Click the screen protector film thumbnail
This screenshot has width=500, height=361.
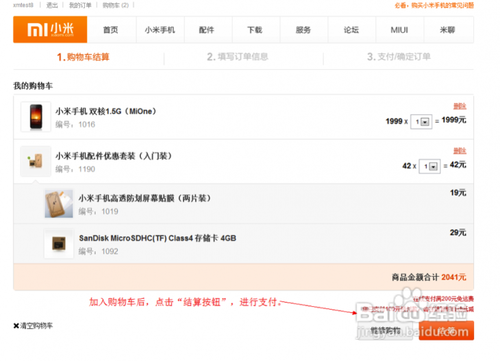[x=59, y=204]
